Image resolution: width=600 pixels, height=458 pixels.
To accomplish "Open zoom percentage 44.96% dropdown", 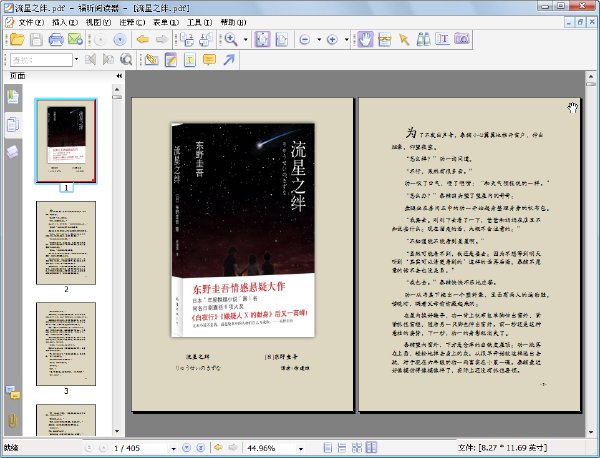I will pyautogui.click(x=301, y=448).
